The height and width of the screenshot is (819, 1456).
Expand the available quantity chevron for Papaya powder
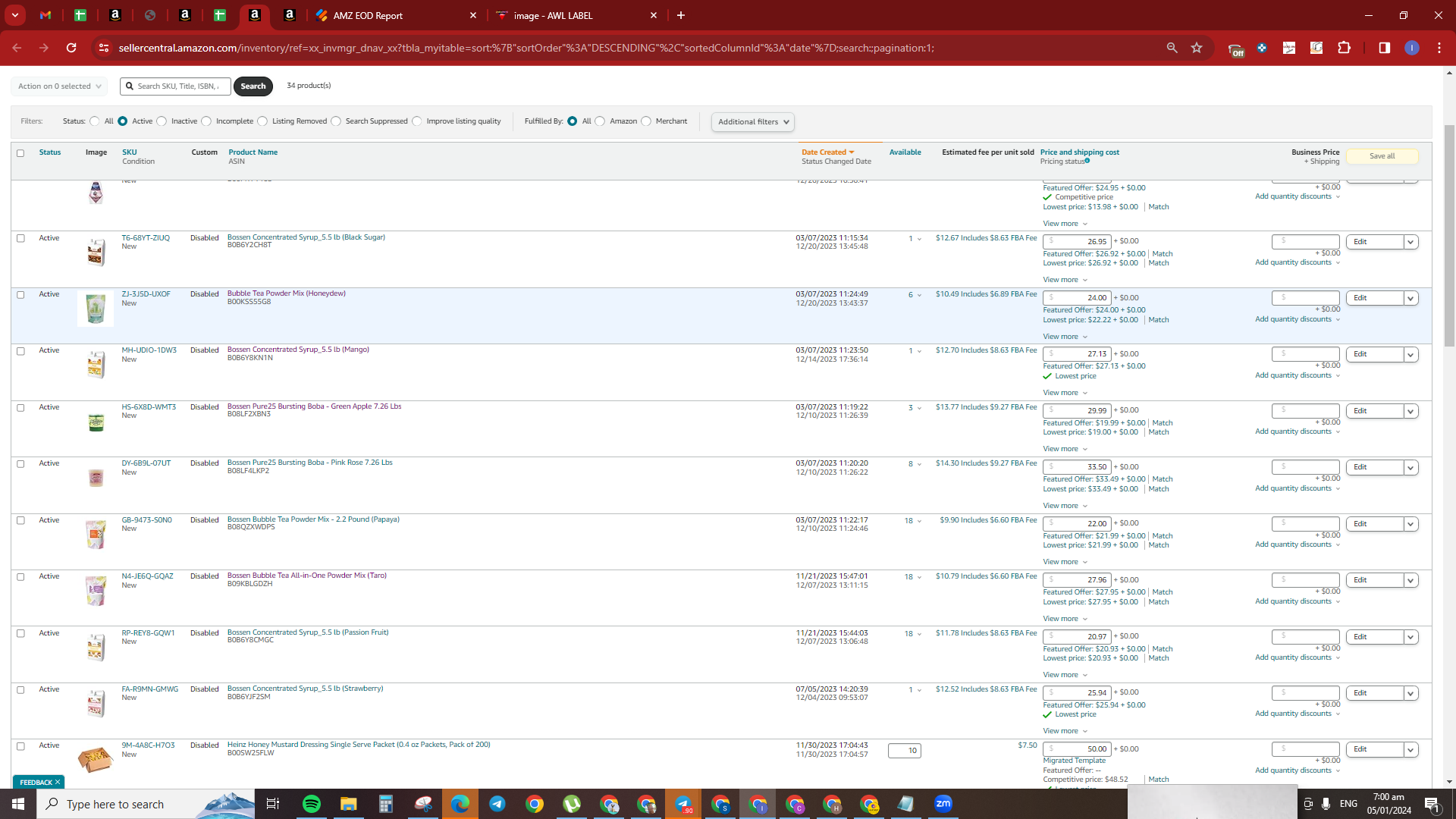(919, 521)
